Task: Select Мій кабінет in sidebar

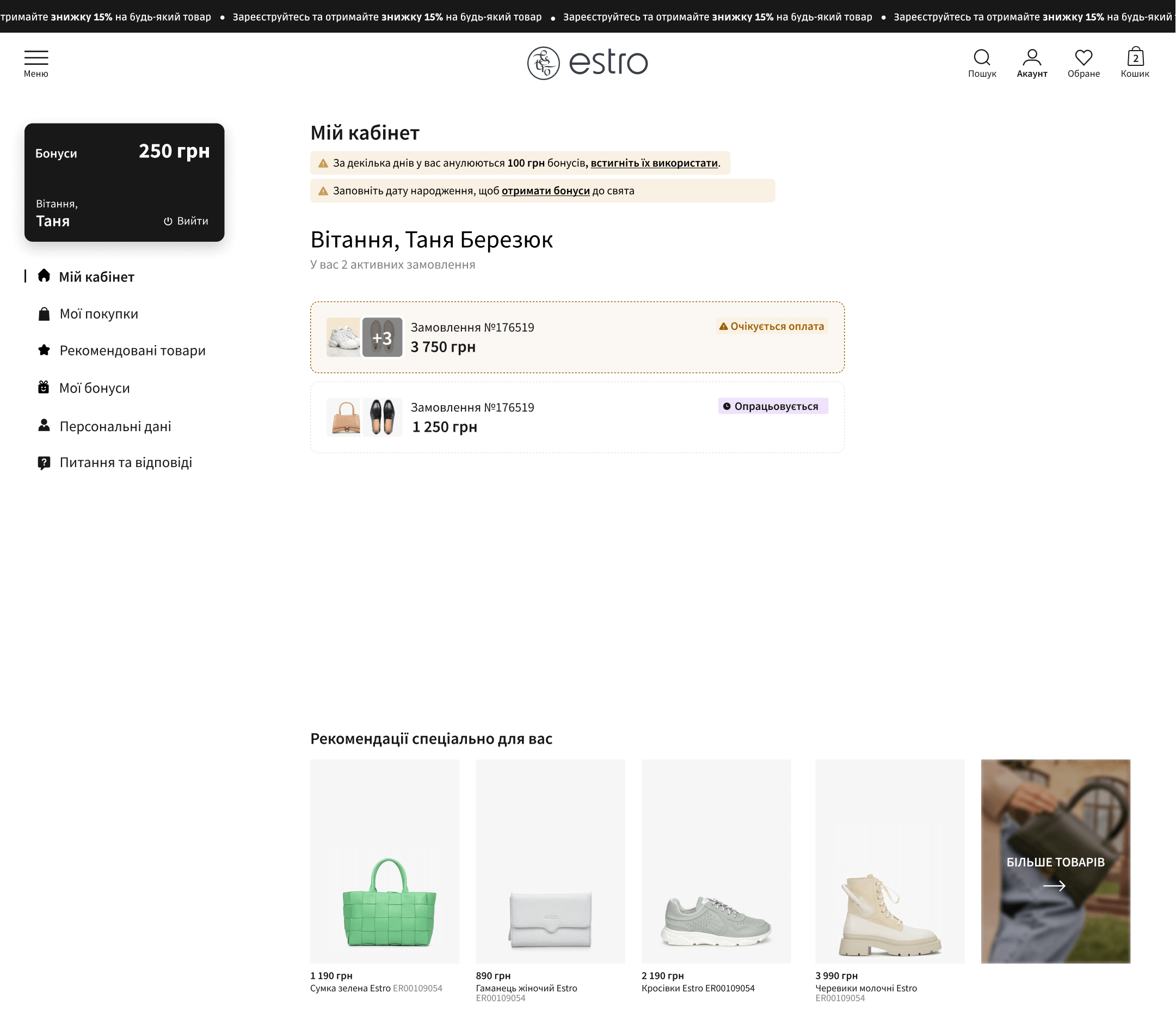Action: pyautogui.click(x=96, y=277)
